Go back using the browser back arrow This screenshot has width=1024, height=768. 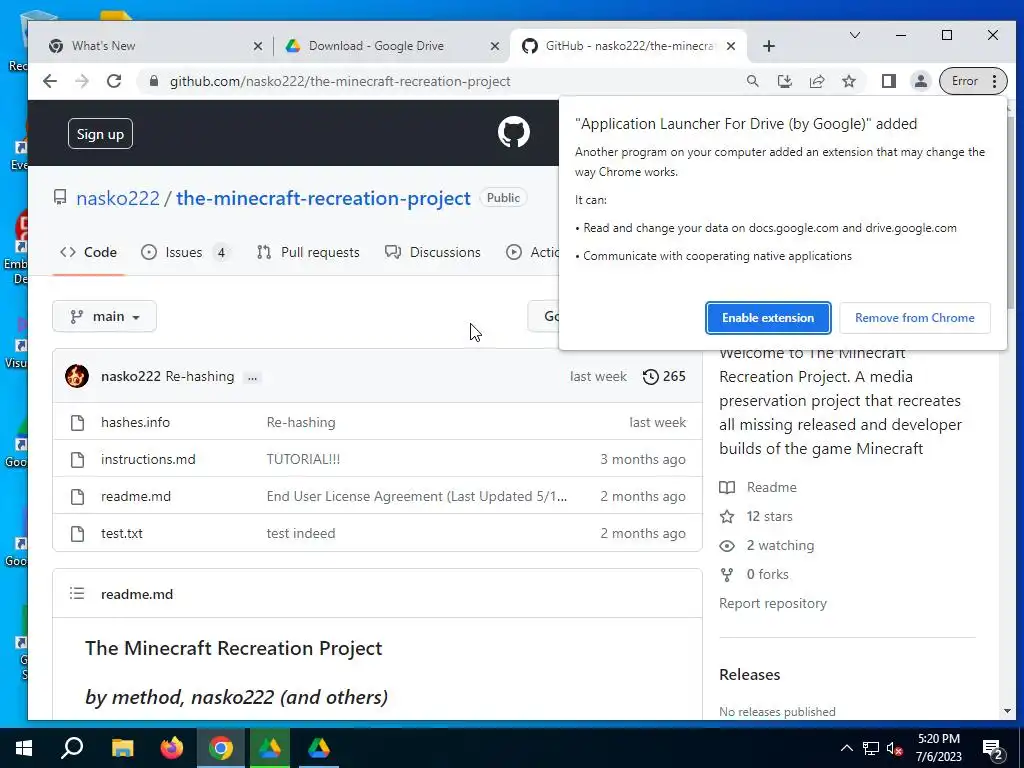(x=50, y=81)
